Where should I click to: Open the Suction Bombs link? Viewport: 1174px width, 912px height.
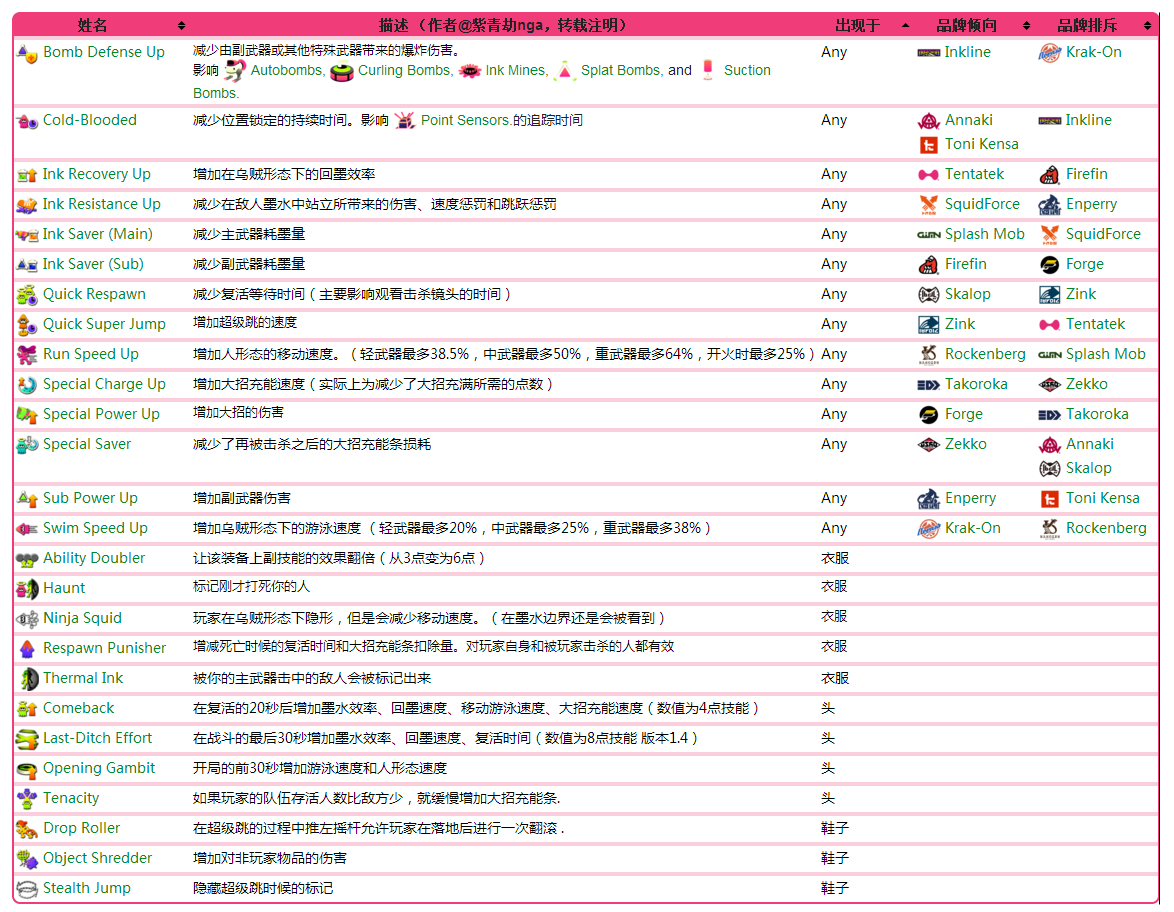click(747, 70)
